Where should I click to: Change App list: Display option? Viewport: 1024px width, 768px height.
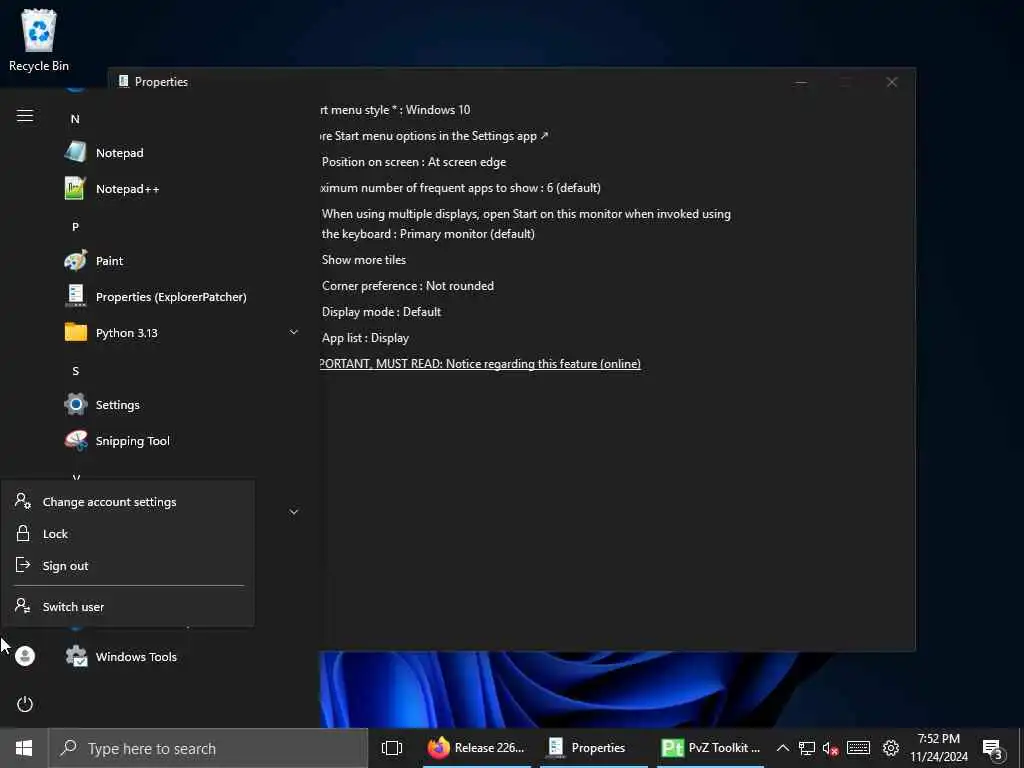pyautogui.click(x=365, y=338)
